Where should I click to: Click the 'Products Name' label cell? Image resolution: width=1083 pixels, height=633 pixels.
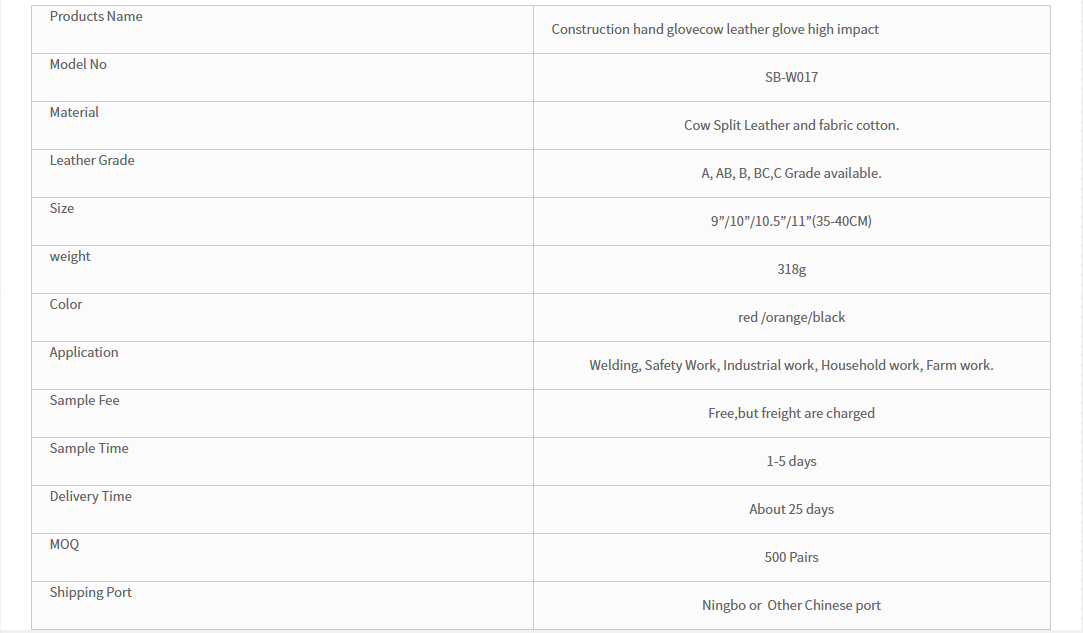point(96,17)
